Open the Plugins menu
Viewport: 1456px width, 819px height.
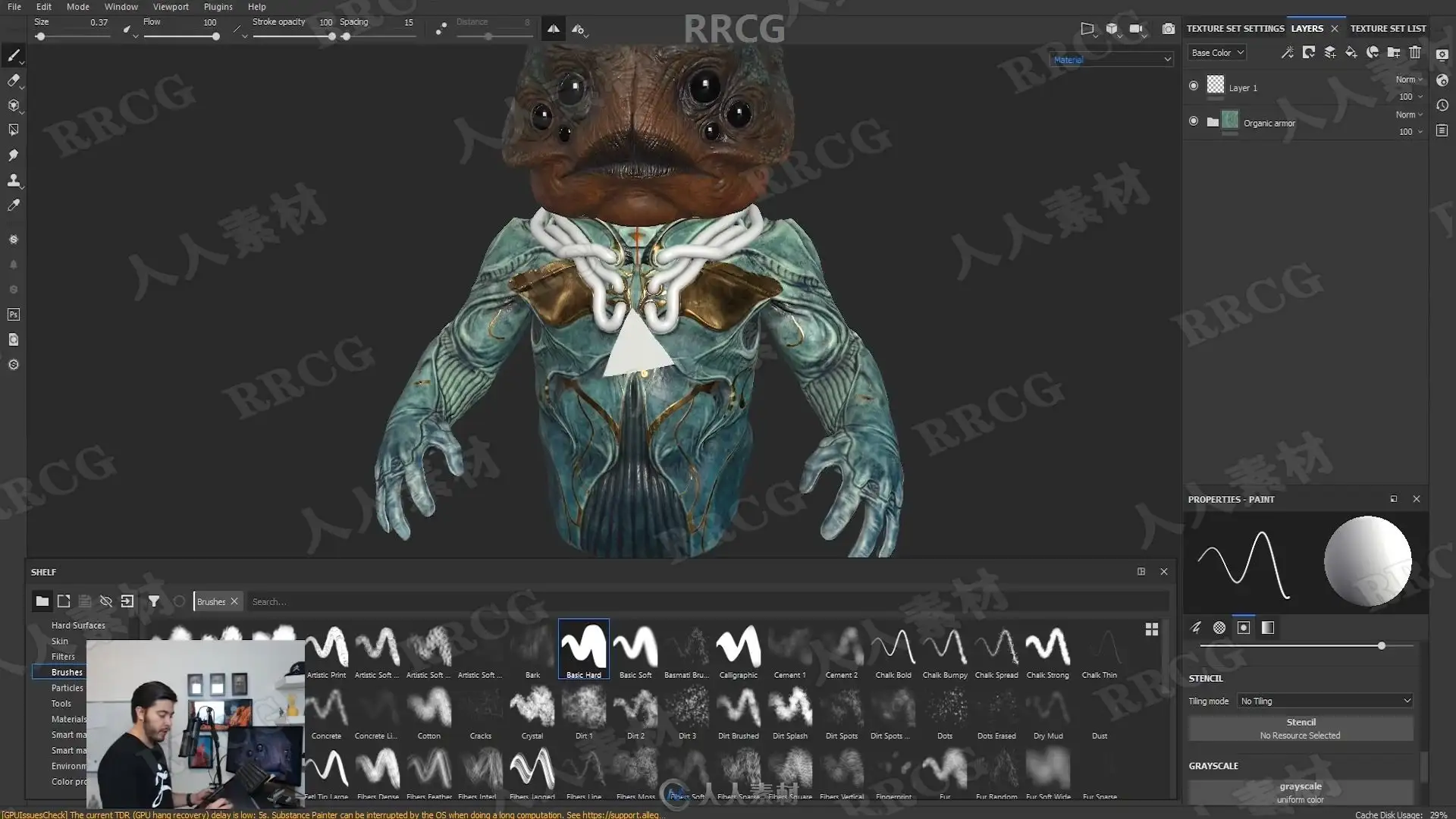218,7
